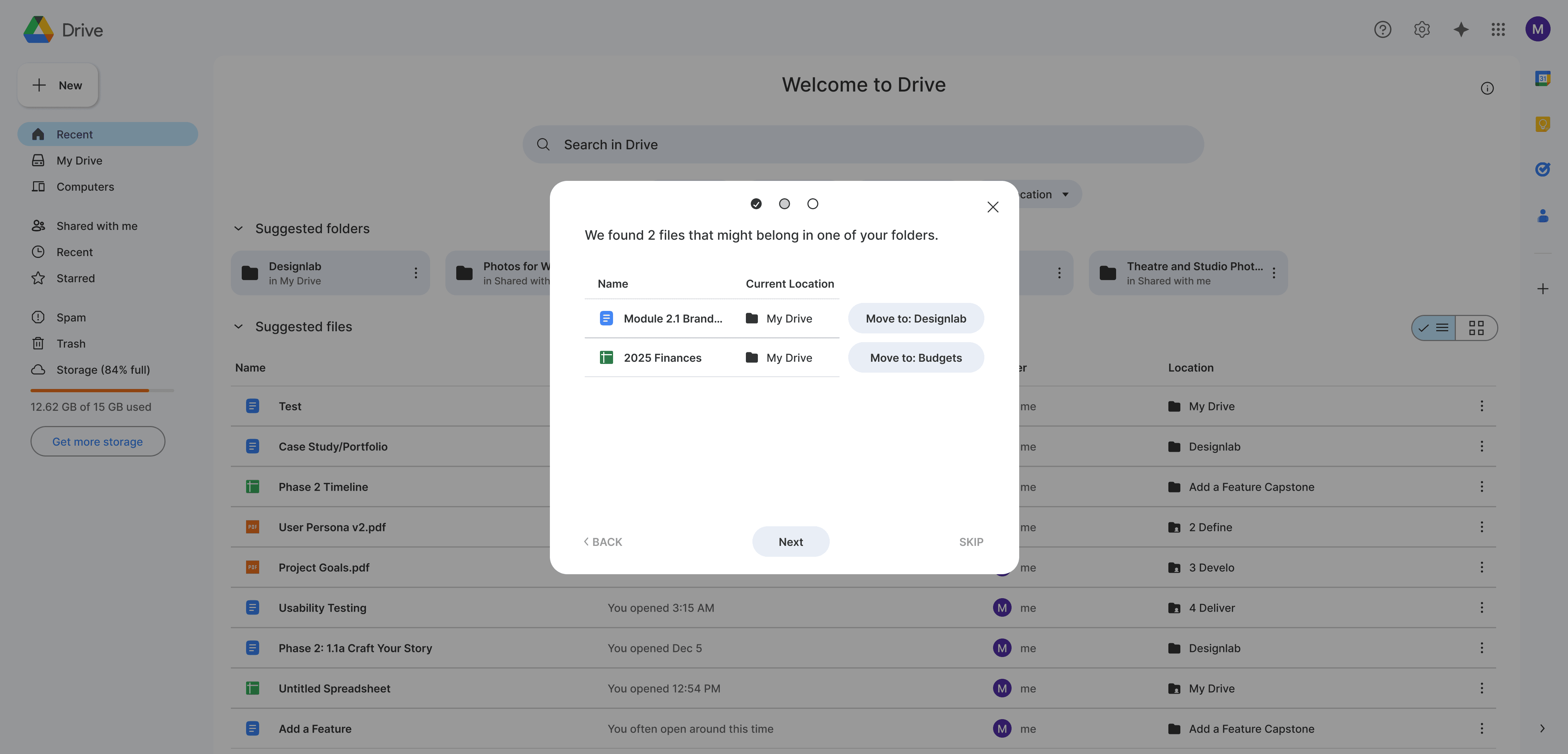Collapse the Suggested files section
1568x754 pixels.
pos(238,327)
